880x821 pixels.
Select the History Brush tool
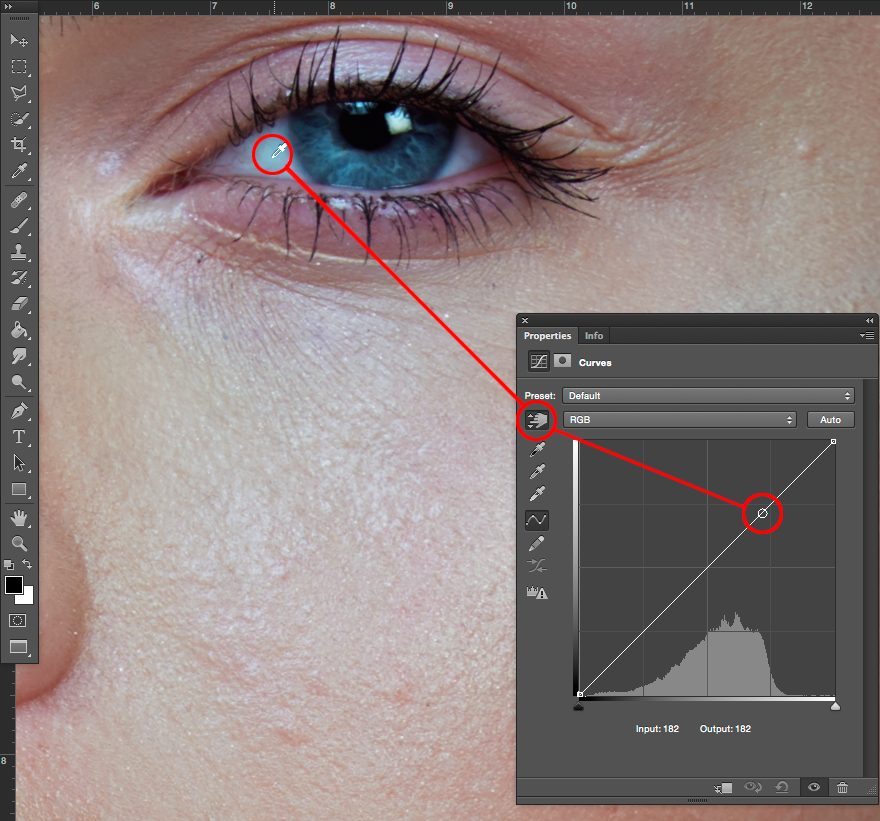19,278
